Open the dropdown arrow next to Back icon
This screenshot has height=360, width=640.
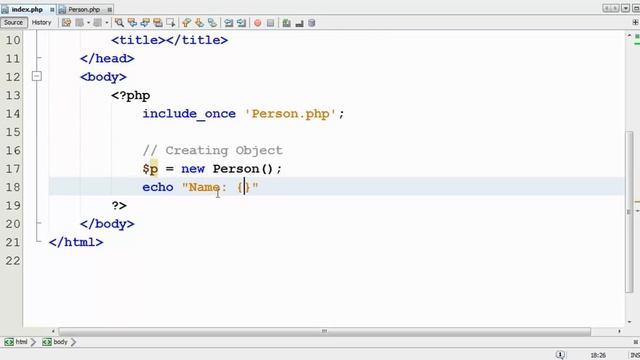pos(89,23)
